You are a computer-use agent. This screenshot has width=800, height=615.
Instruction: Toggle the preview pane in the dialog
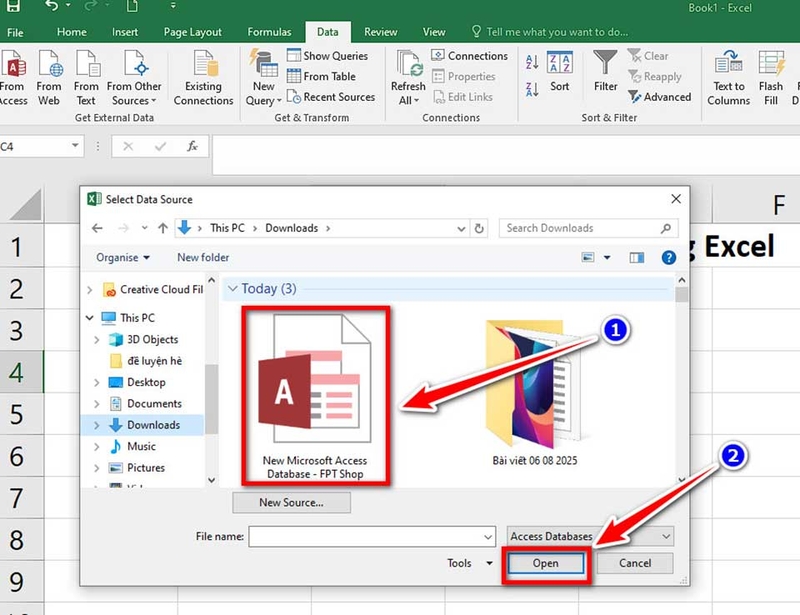pos(637,257)
